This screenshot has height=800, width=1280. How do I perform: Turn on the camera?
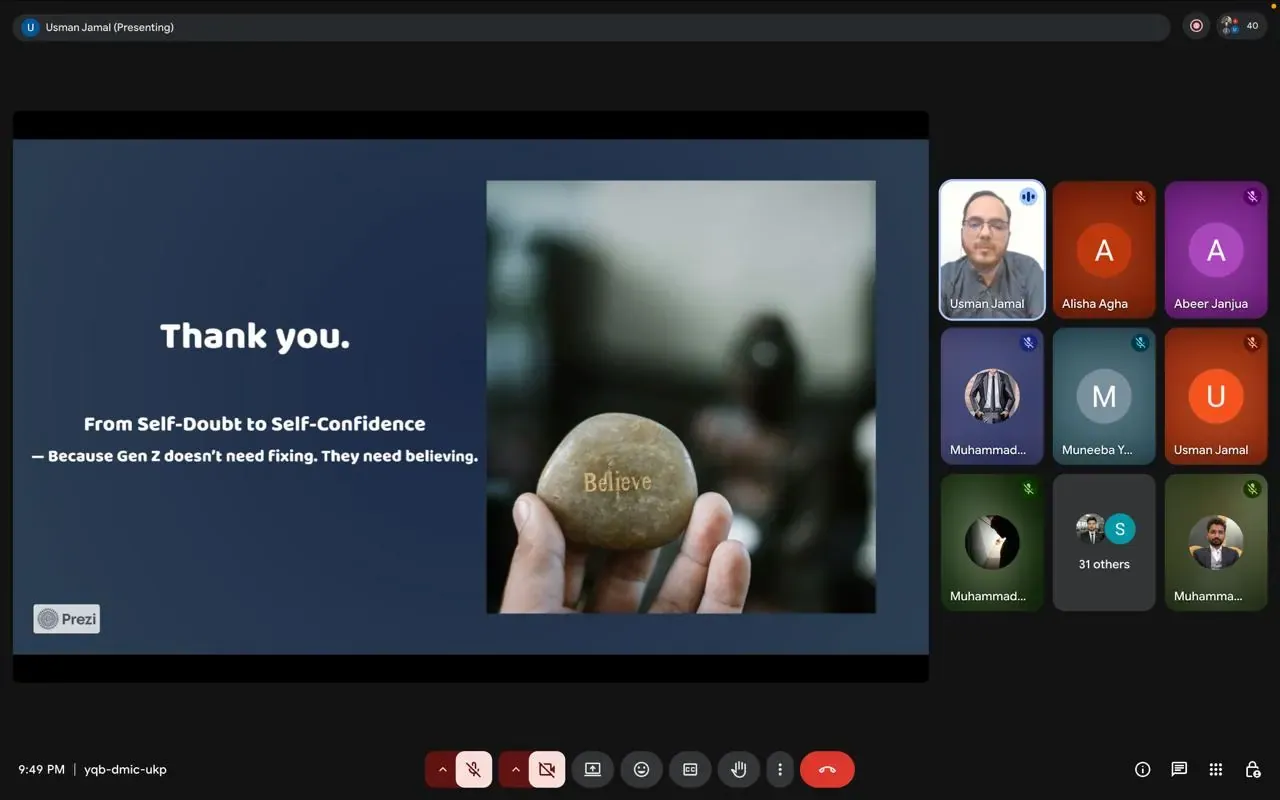pos(547,770)
